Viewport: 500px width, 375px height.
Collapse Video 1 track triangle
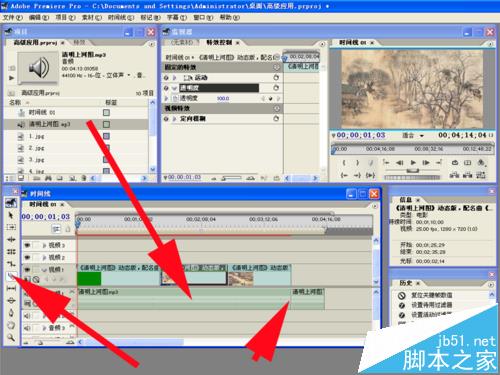[44, 269]
